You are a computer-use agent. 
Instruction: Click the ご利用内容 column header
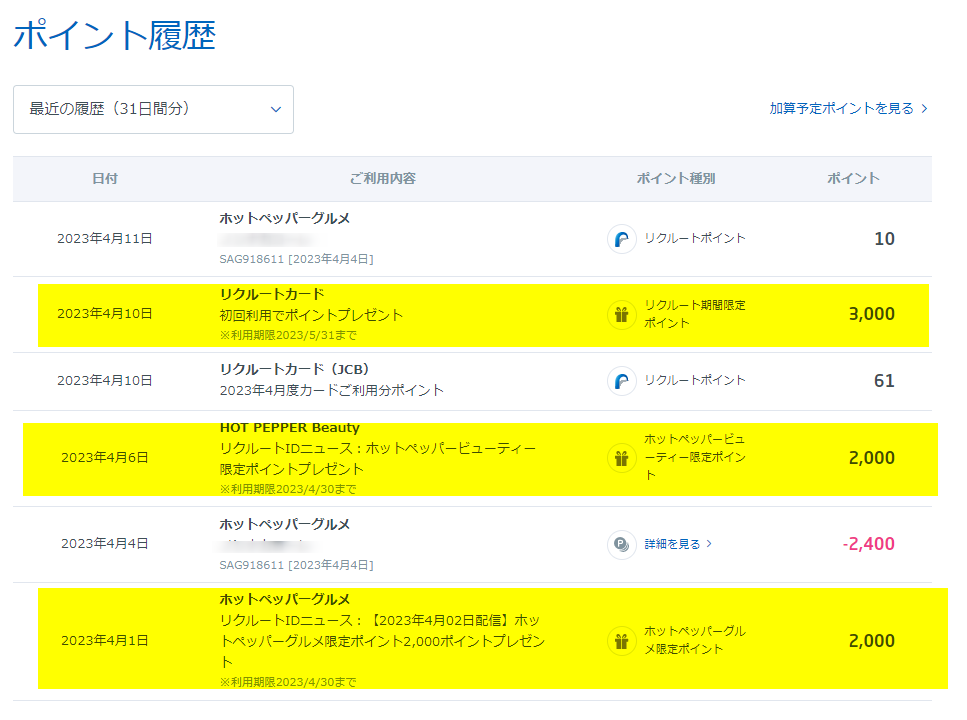tap(382, 179)
